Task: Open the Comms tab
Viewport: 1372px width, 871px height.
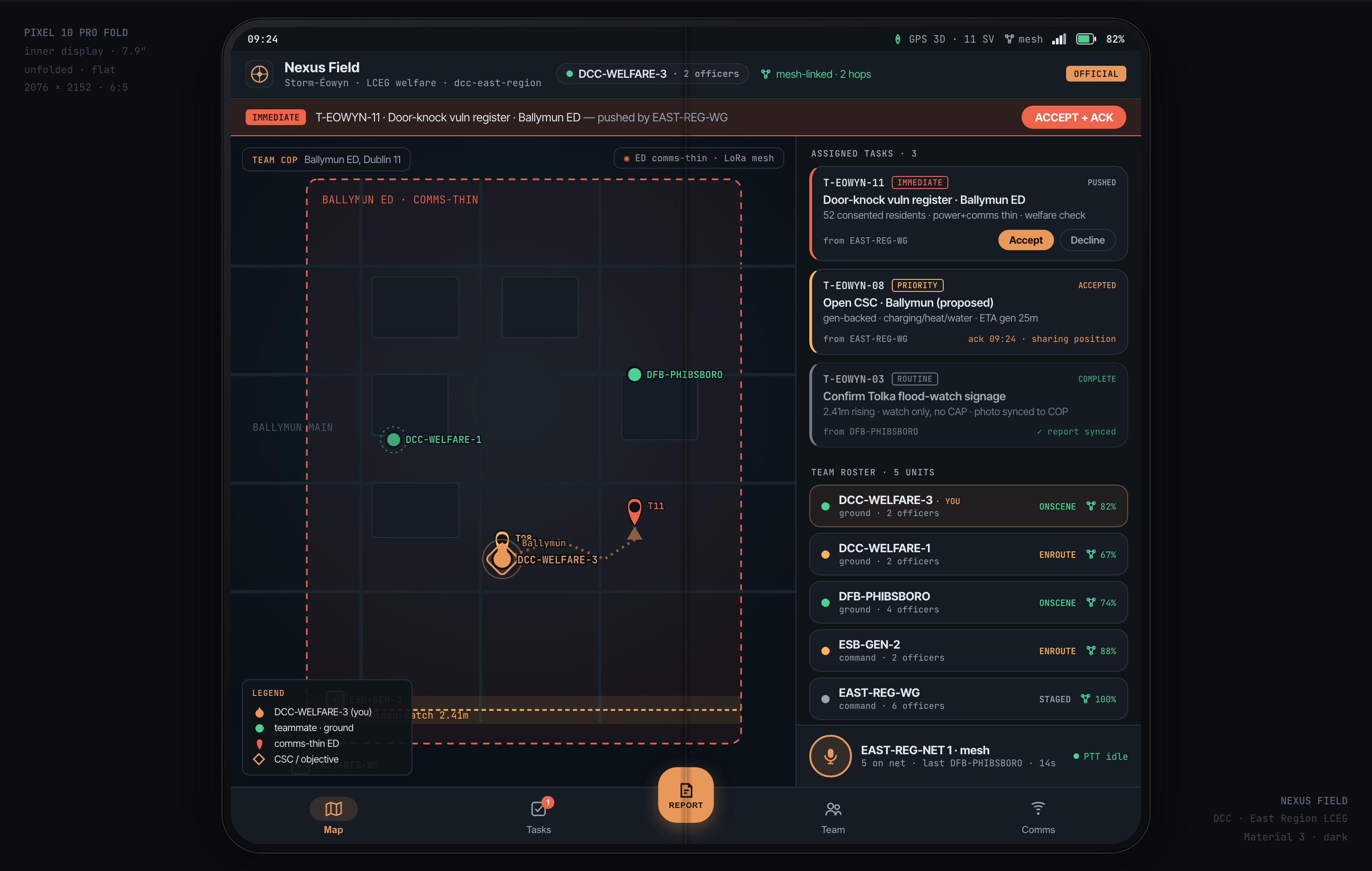Action: click(1038, 816)
